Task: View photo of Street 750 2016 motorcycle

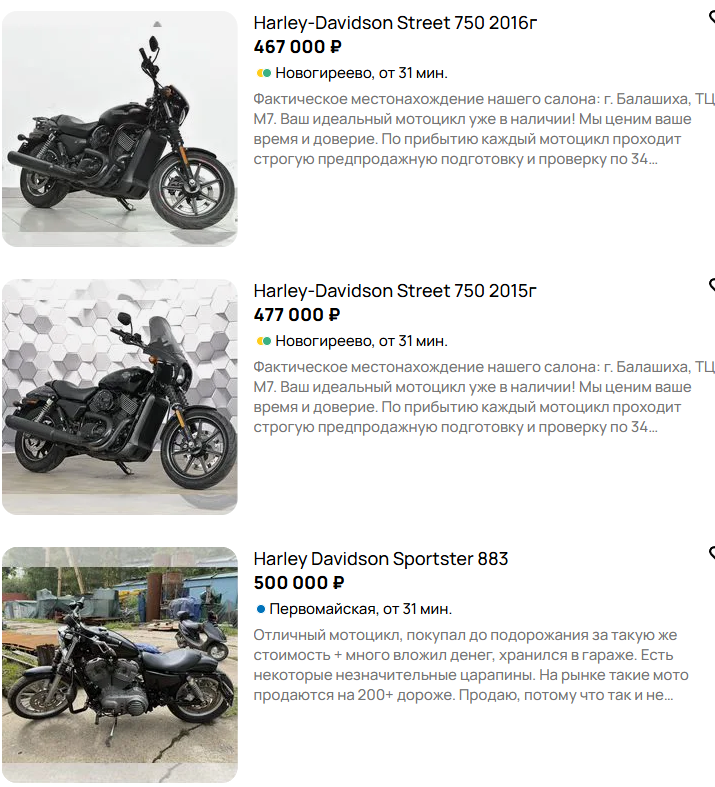Action: click(119, 129)
